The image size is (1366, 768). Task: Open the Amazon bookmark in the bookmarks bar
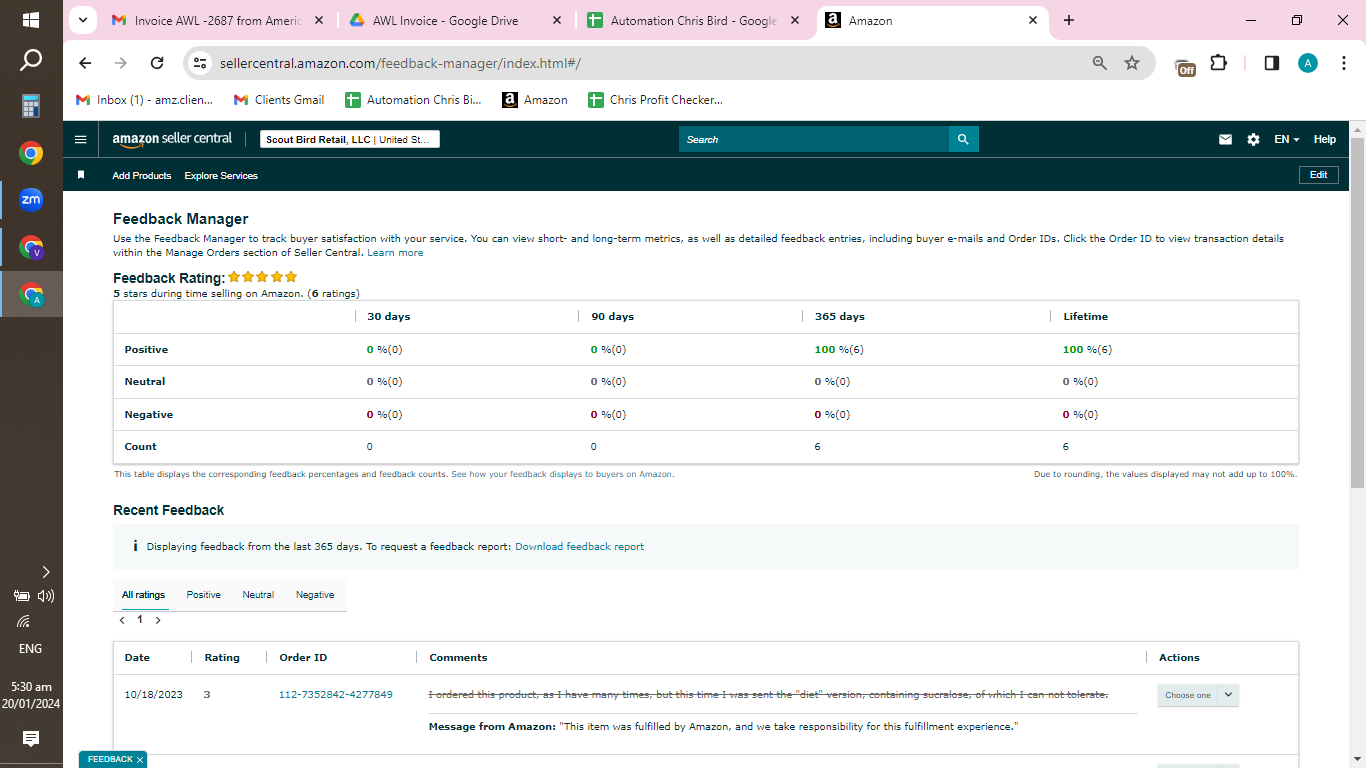point(535,100)
